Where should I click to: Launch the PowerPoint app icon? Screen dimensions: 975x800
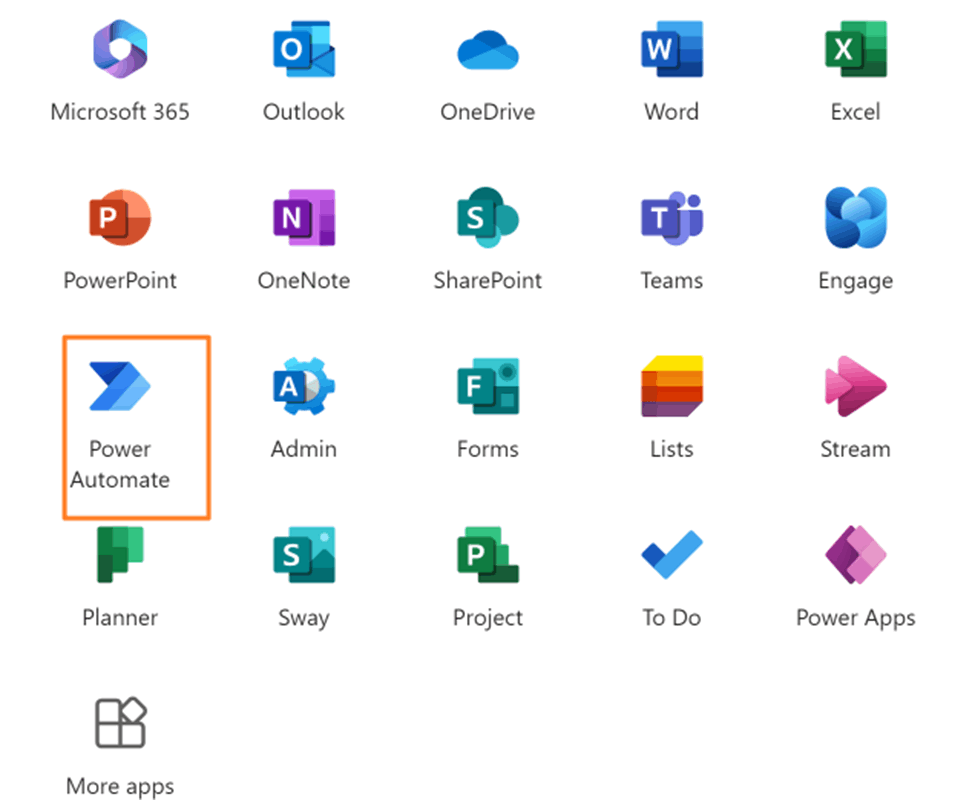(120, 218)
